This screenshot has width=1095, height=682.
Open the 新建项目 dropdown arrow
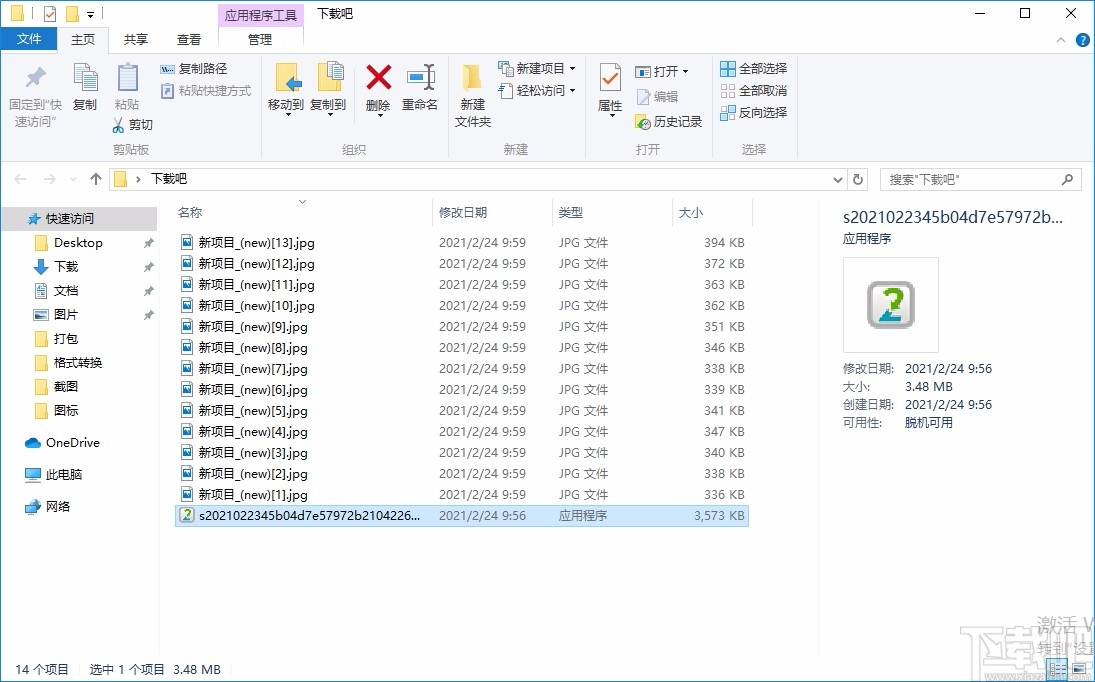[571, 69]
